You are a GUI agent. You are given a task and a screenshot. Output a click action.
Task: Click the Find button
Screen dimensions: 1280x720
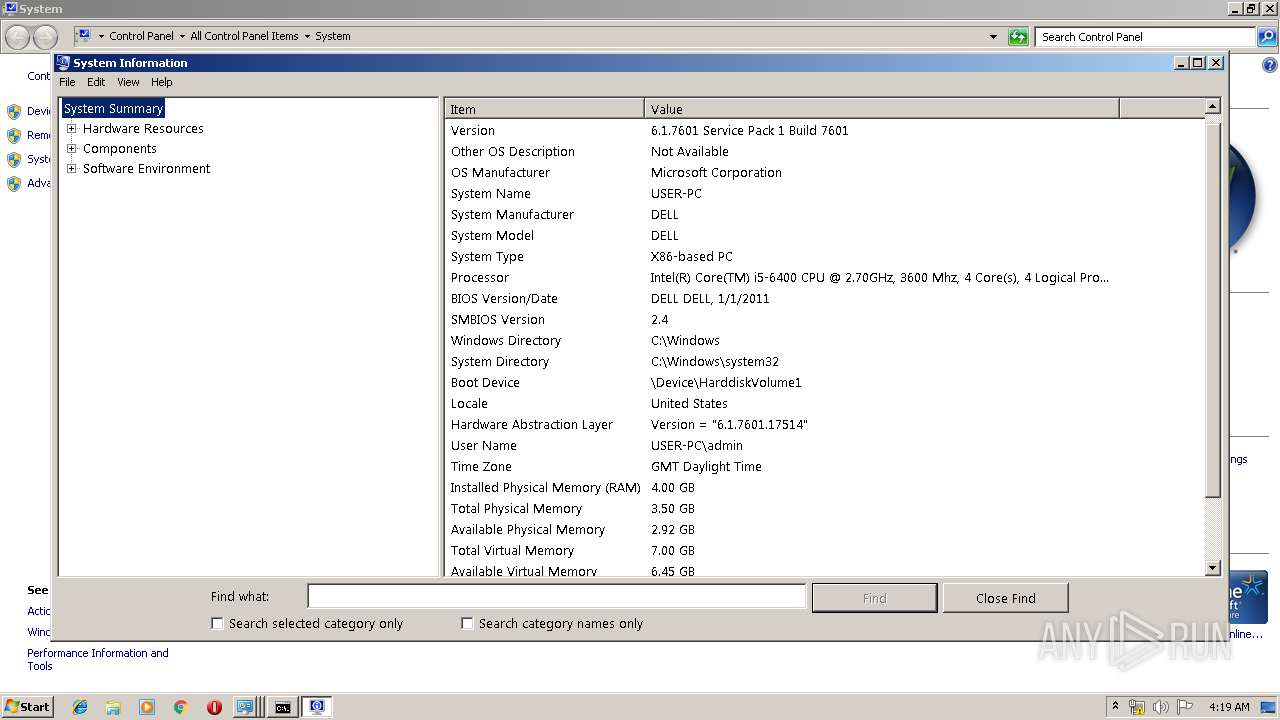(874, 598)
